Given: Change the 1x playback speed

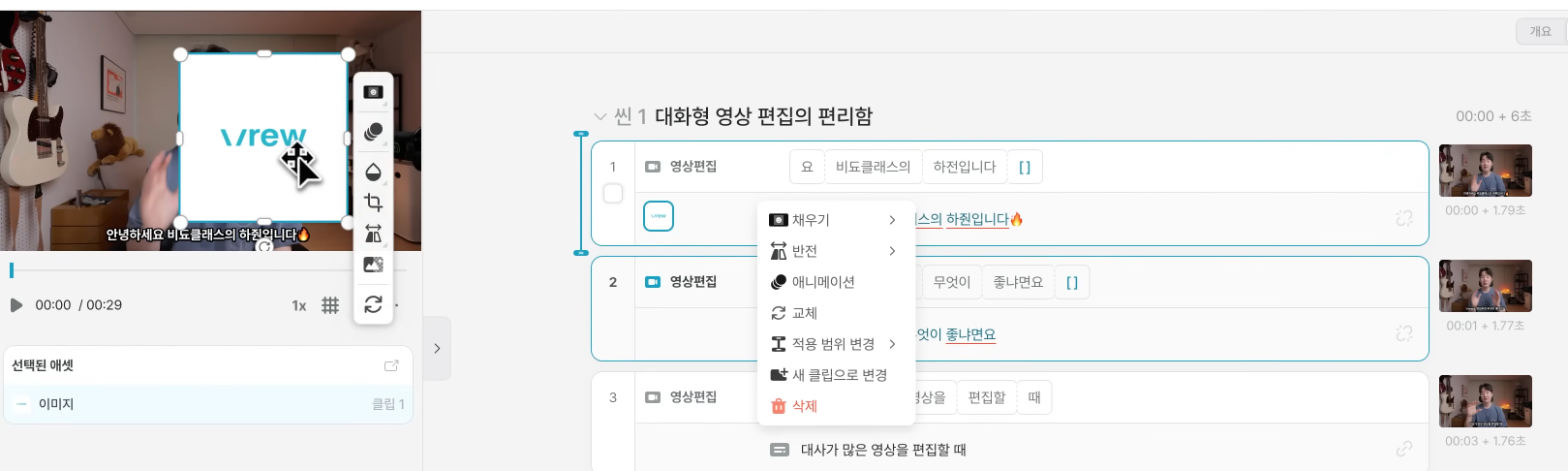Looking at the screenshot, I should 299,305.
